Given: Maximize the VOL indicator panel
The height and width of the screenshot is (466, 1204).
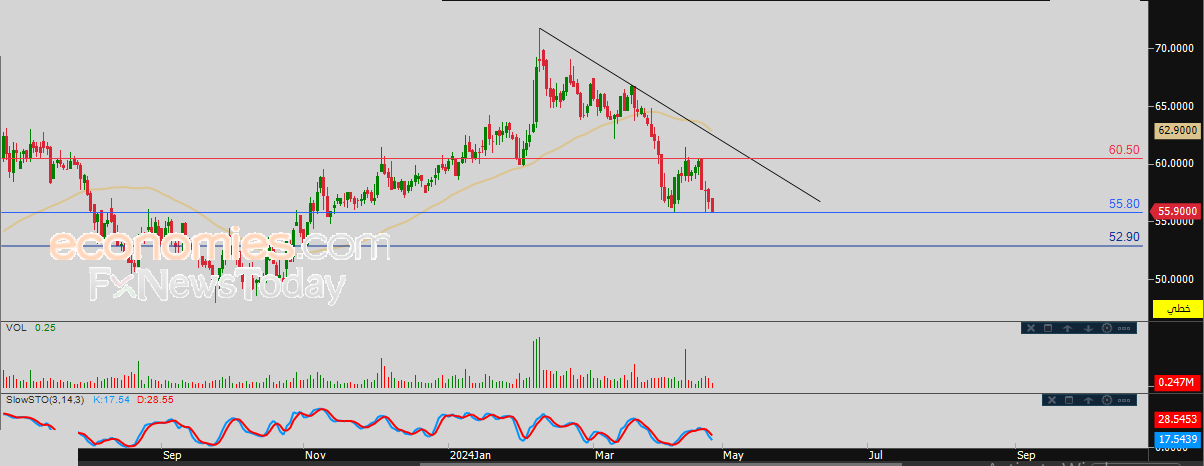Looking at the screenshot, I should click(1048, 328).
